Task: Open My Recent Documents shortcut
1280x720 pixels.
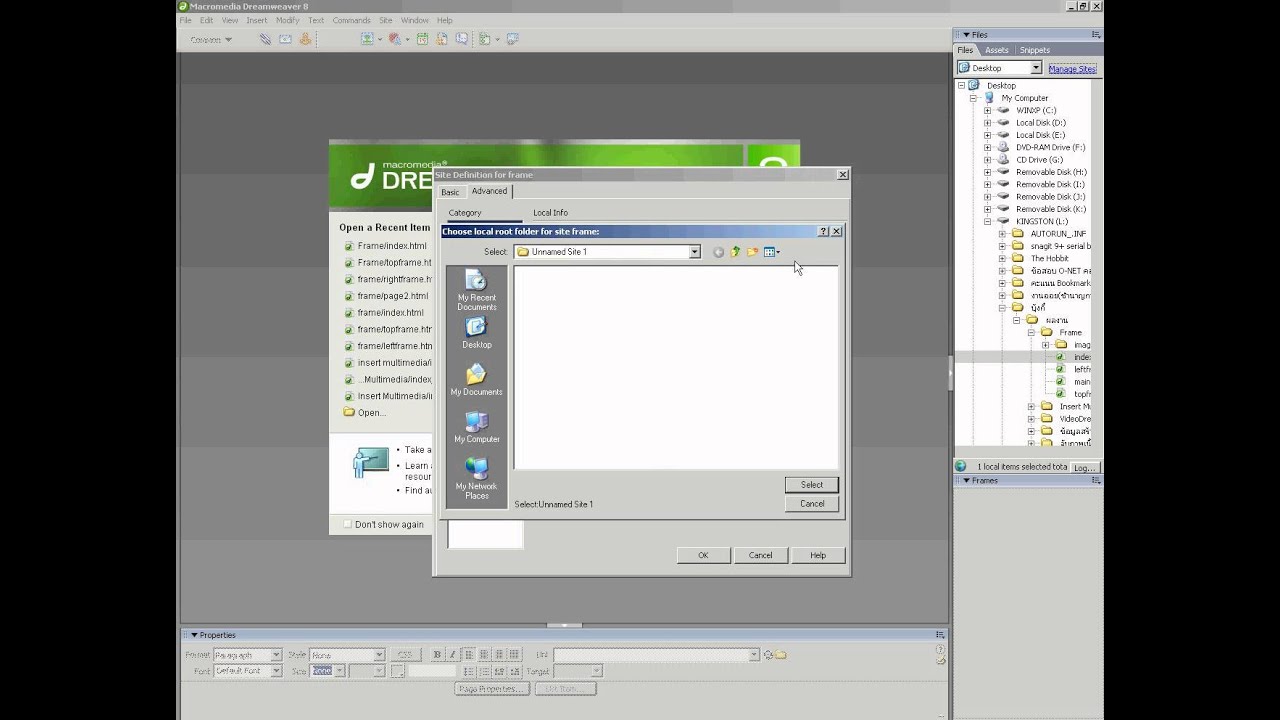Action: [x=476, y=291]
